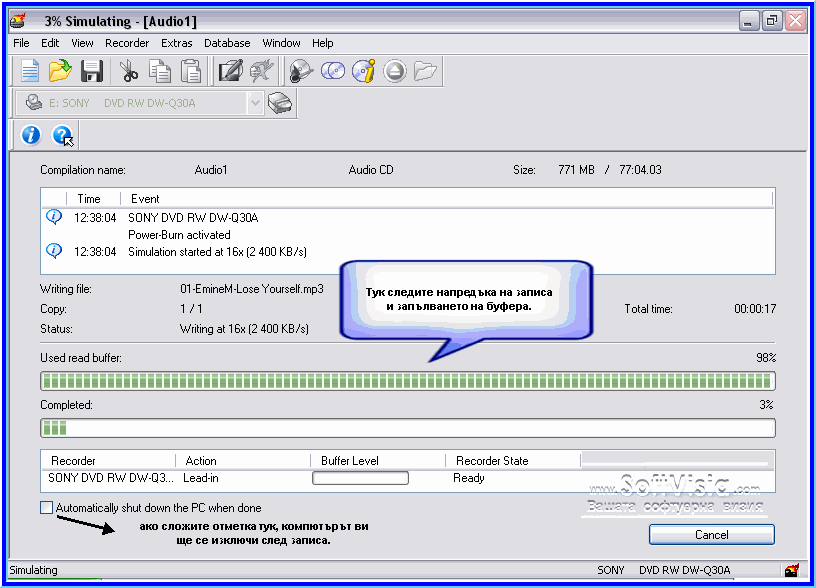The image size is (816, 588).
Task: Click the 'Ready' recorder state cell
Action: (469, 478)
